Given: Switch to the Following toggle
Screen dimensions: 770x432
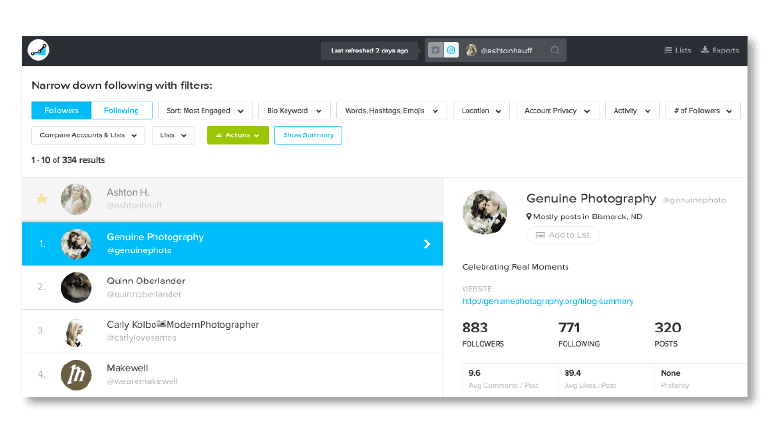Looking at the screenshot, I should (x=122, y=111).
